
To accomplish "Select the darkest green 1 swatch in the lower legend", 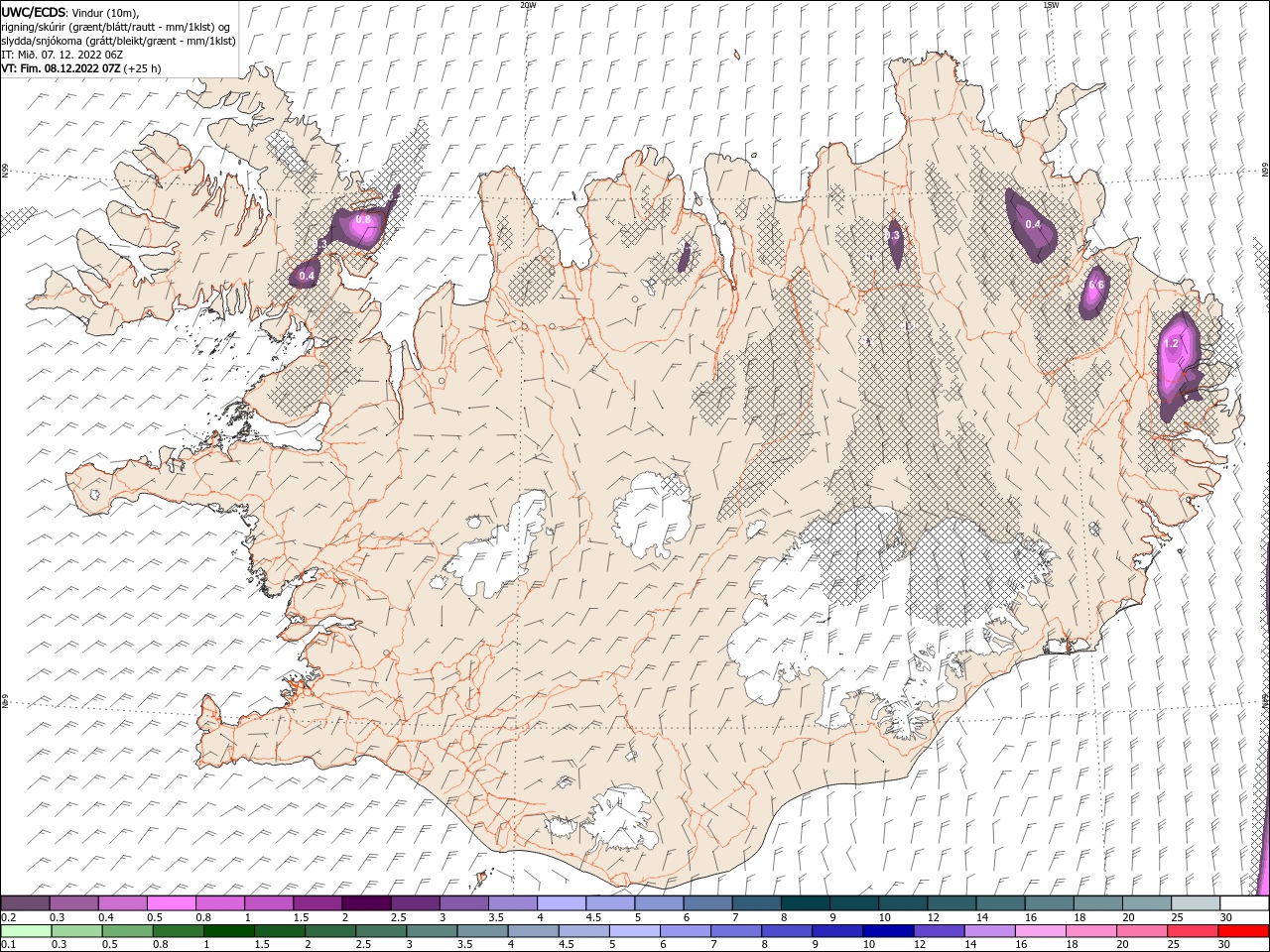I will (228, 931).
